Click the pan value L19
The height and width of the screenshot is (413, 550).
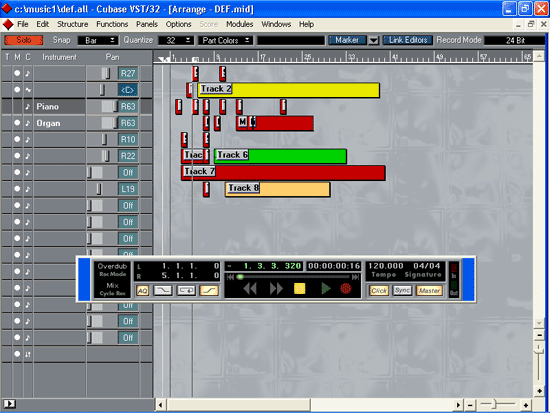pos(128,189)
